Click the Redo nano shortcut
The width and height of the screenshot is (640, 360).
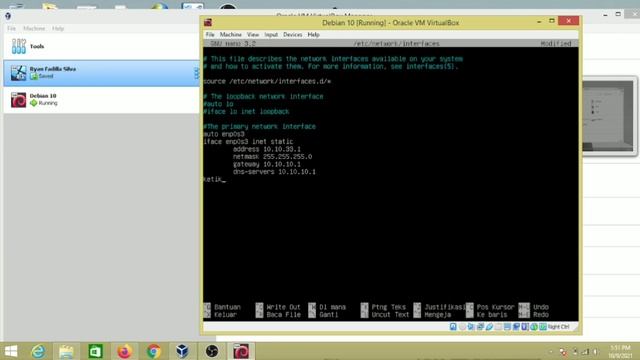pyautogui.click(x=534, y=315)
